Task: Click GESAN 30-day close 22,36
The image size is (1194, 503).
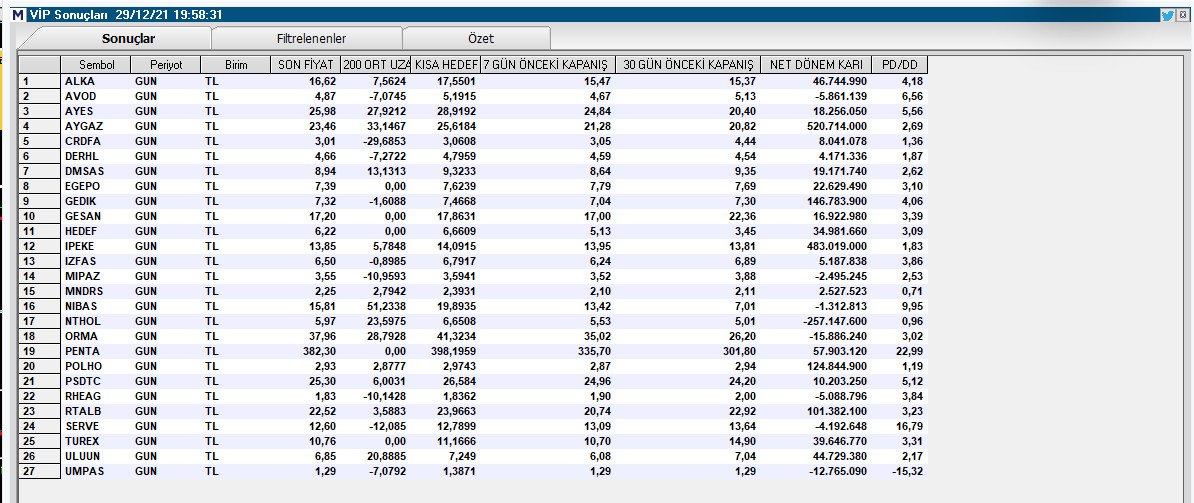Action: pyautogui.click(x=742, y=216)
